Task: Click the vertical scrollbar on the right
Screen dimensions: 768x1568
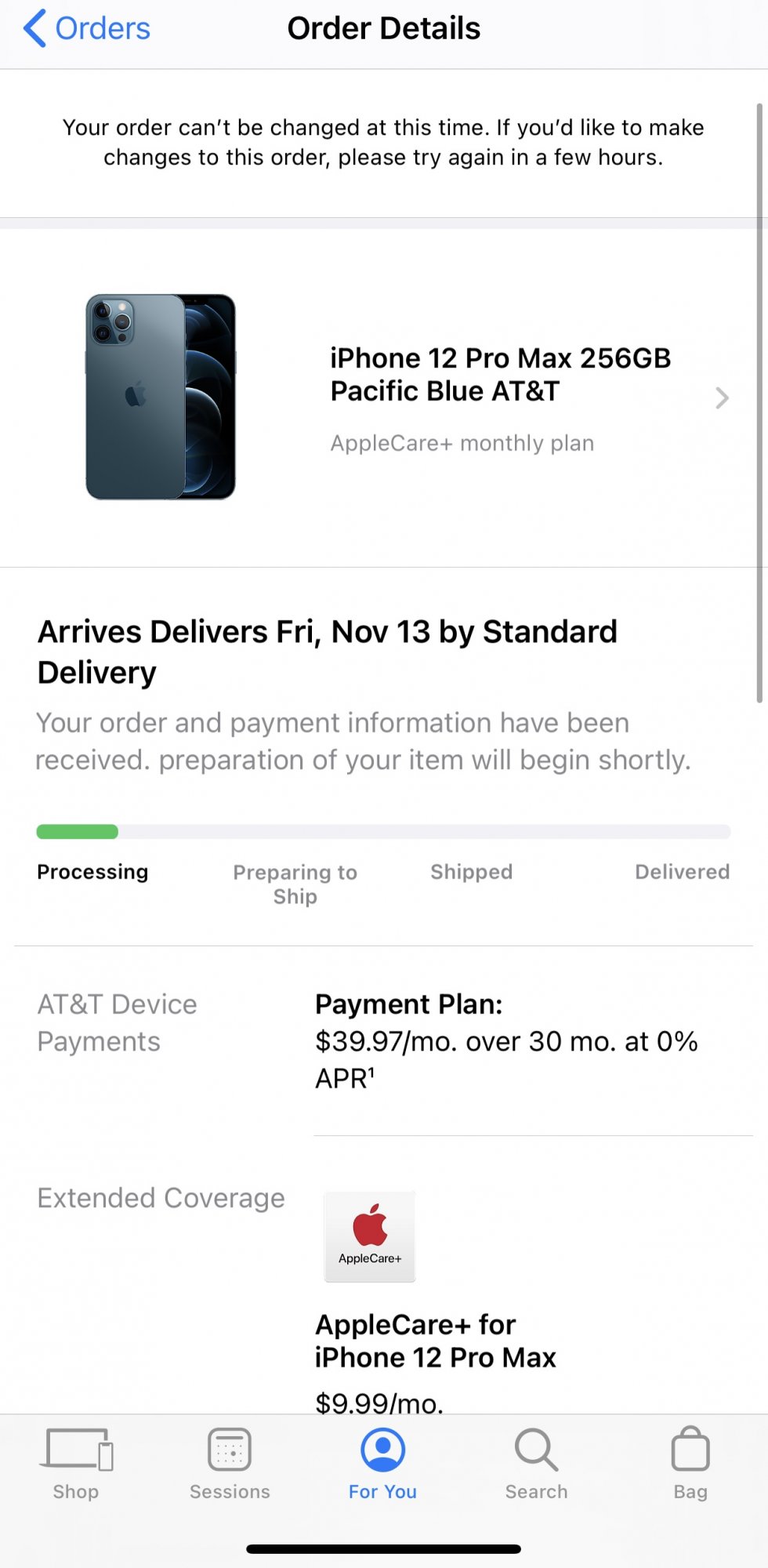Action: point(759,401)
